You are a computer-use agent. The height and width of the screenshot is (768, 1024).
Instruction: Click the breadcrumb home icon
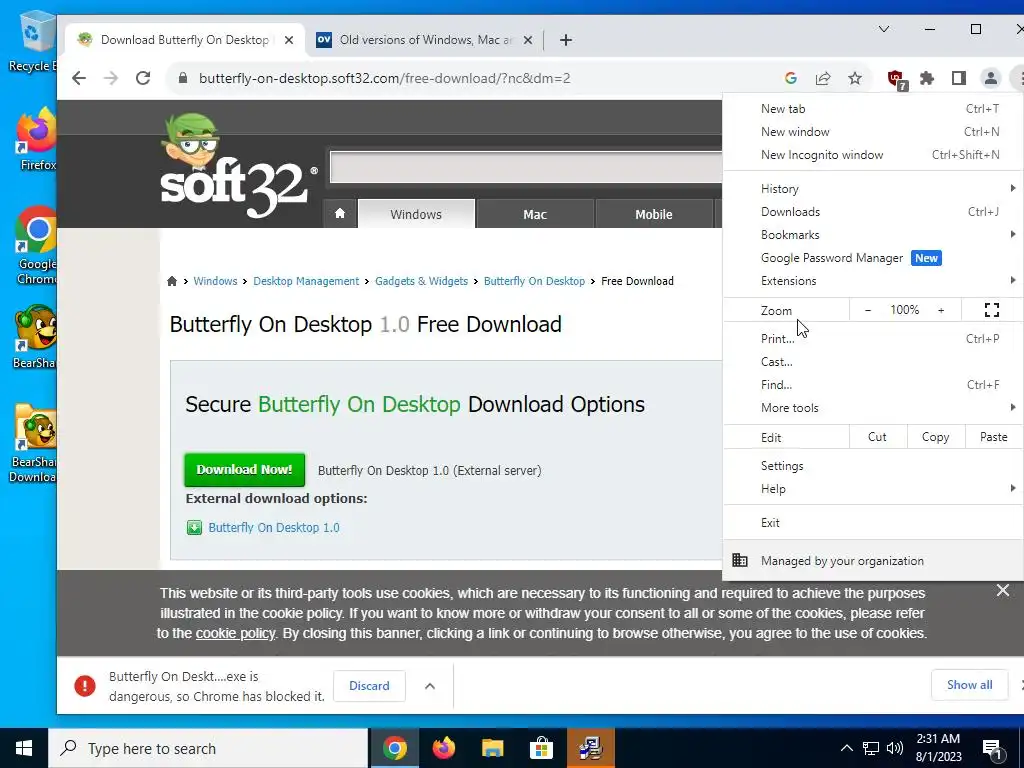(x=172, y=281)
